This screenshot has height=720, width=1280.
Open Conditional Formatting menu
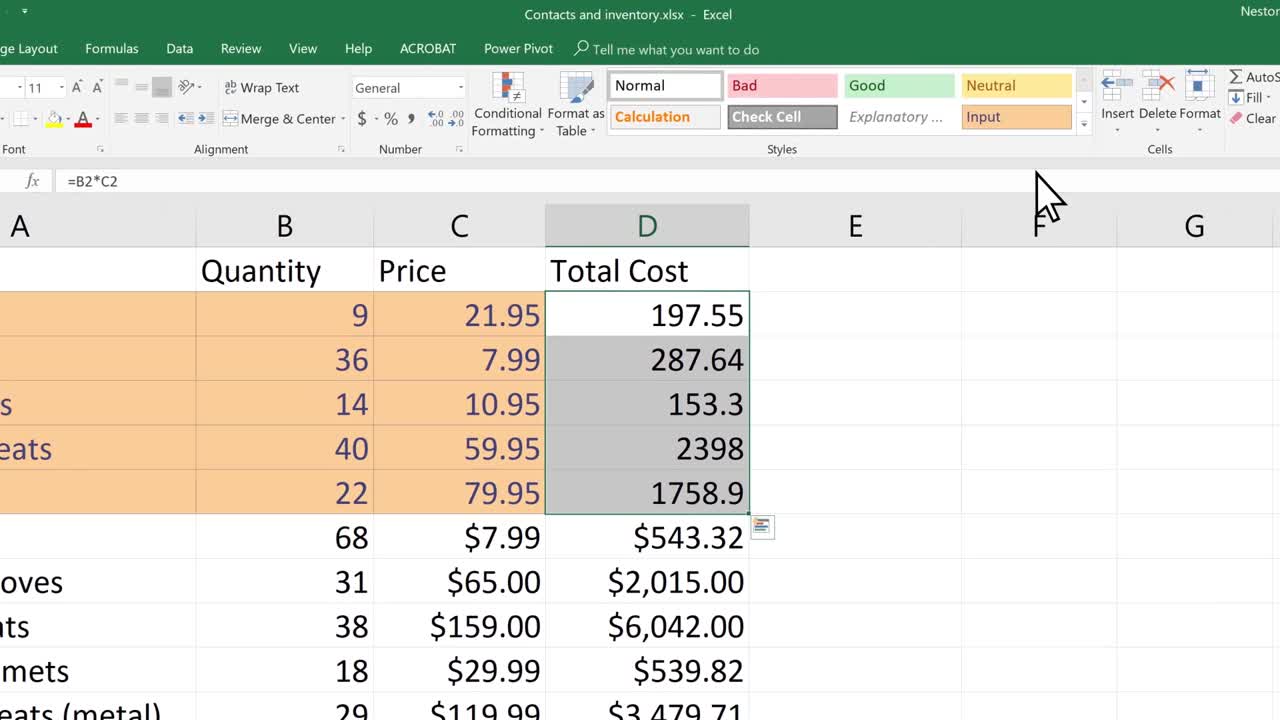pyautogui.click(x=507, y=105)
